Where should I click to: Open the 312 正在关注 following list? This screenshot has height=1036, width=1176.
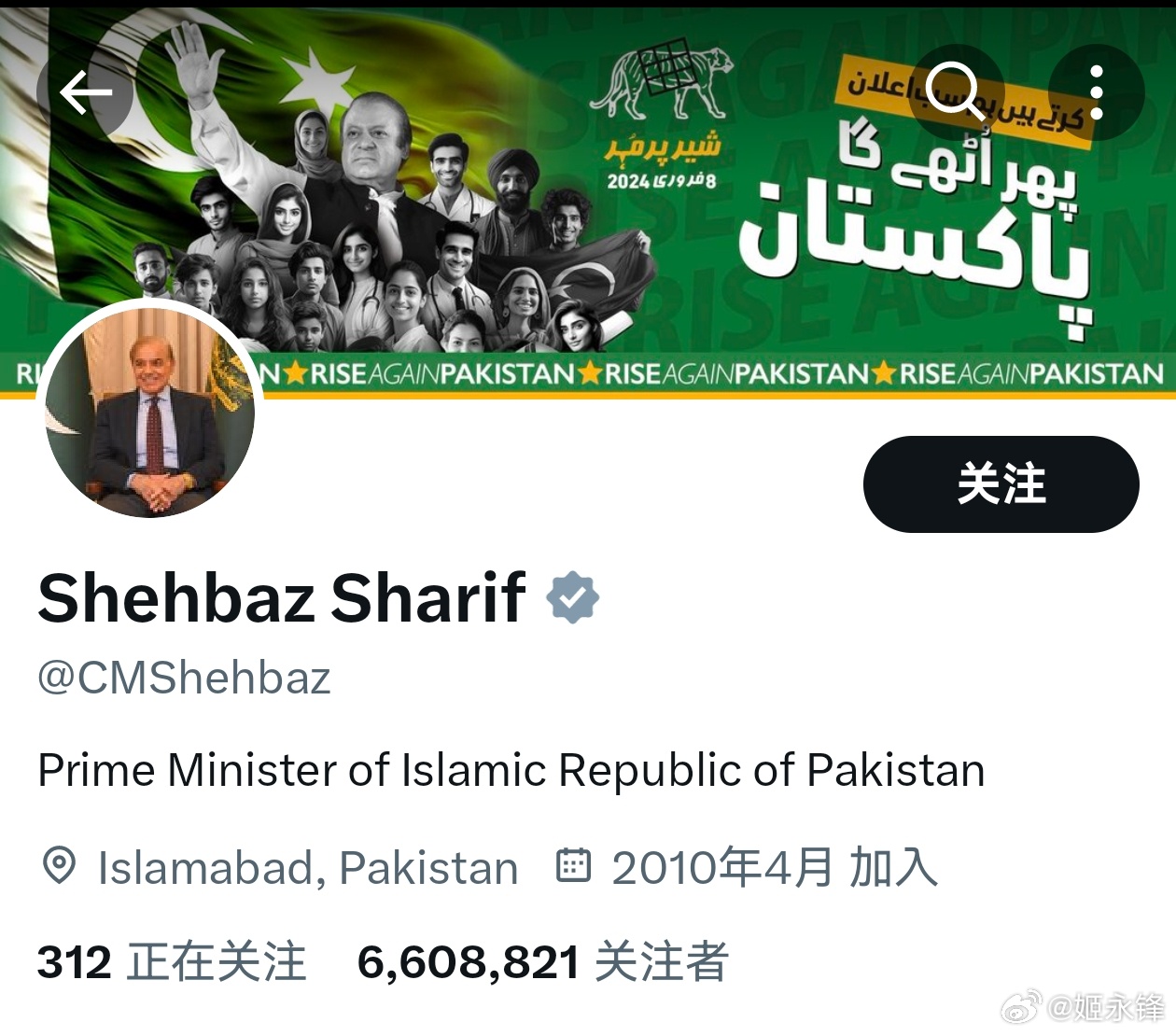tap(172, 961)
